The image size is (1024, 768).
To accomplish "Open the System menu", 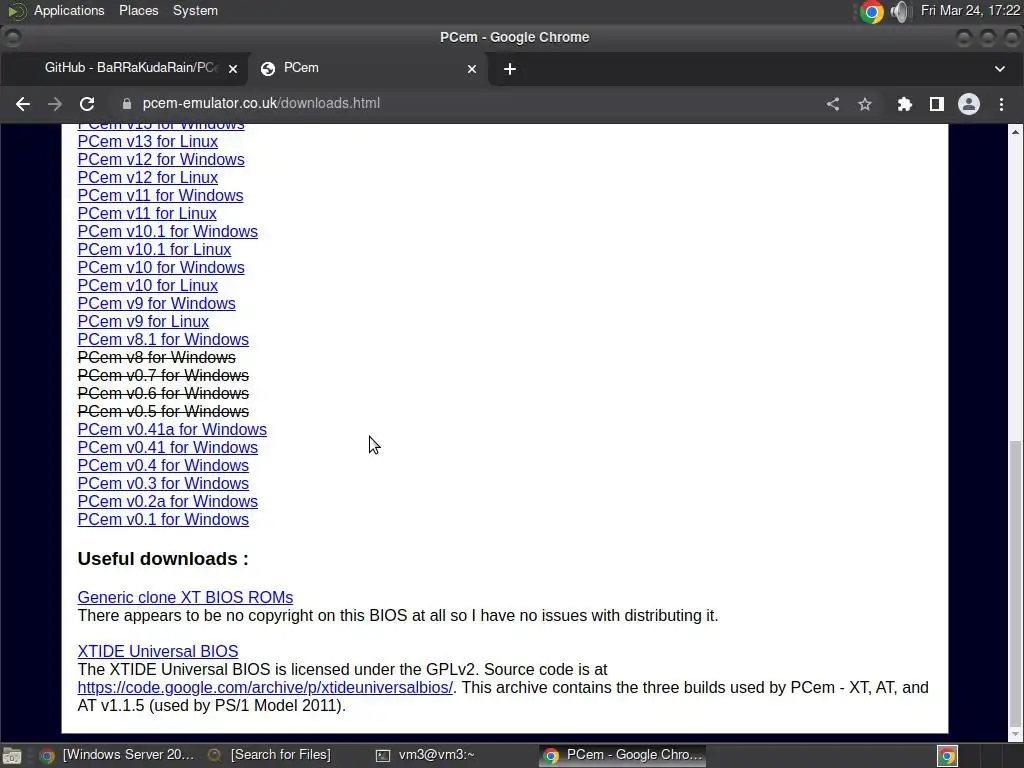I will click(195, 10).
